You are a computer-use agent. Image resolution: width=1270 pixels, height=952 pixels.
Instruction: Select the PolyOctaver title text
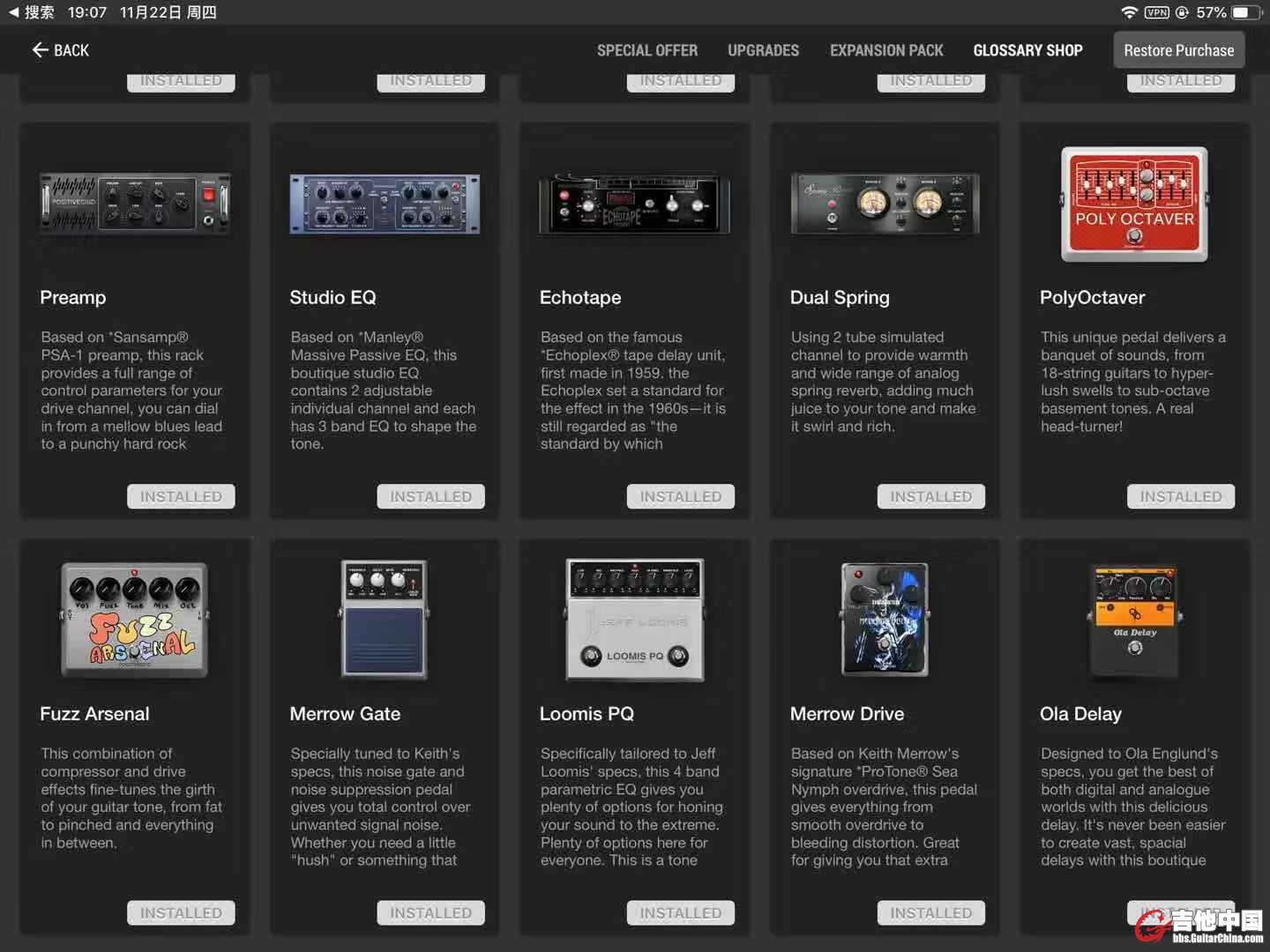pos(1092,298)
